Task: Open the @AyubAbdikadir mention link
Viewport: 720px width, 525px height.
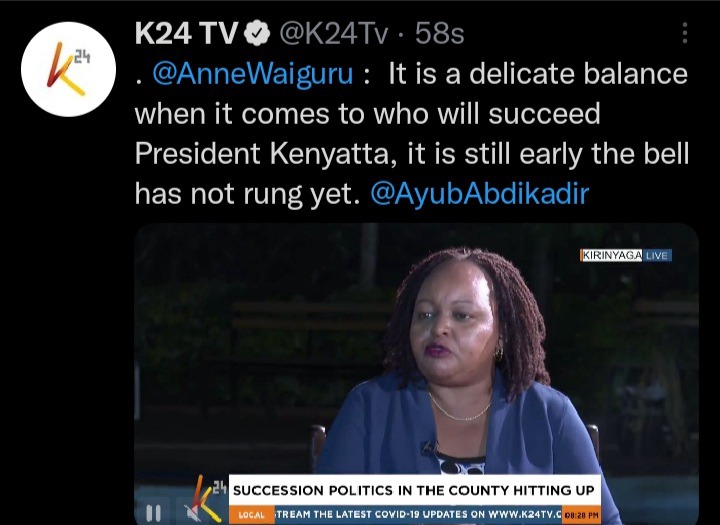Action: [479, 193]
